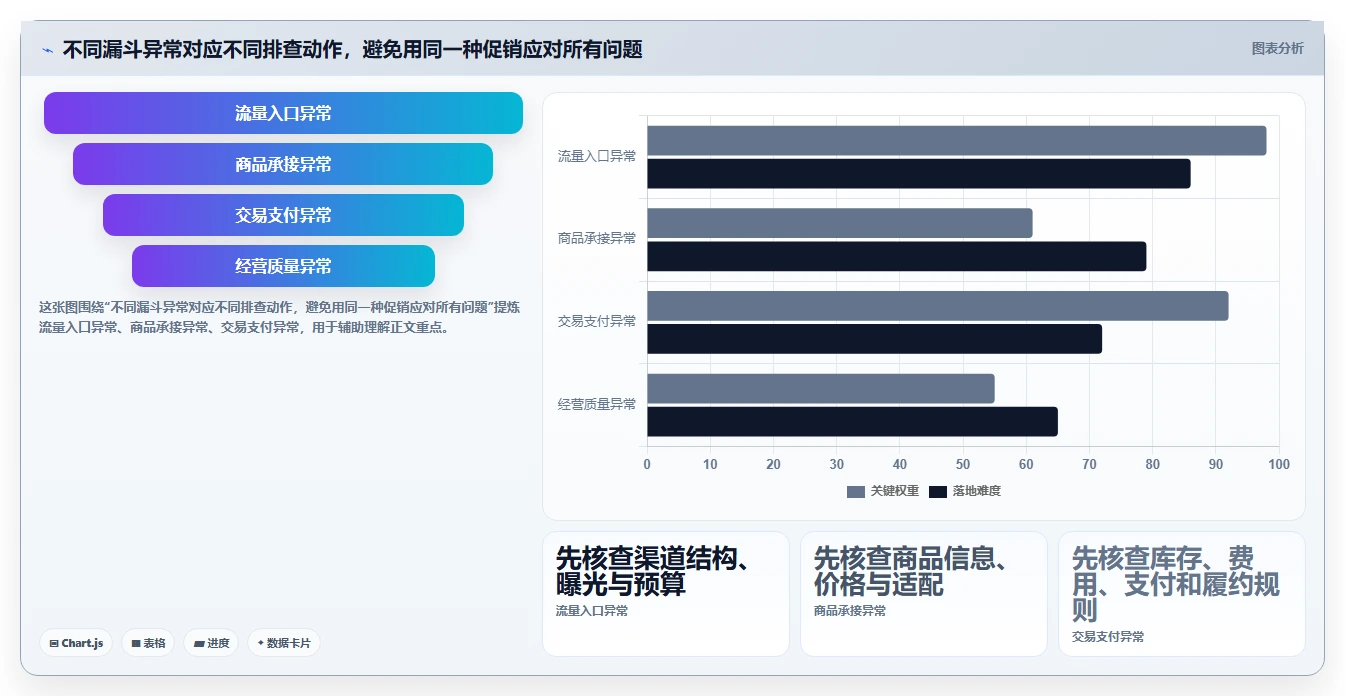Click the 流量入口异常 caption in first card
1345x696 pixels.
pos(592,611)
